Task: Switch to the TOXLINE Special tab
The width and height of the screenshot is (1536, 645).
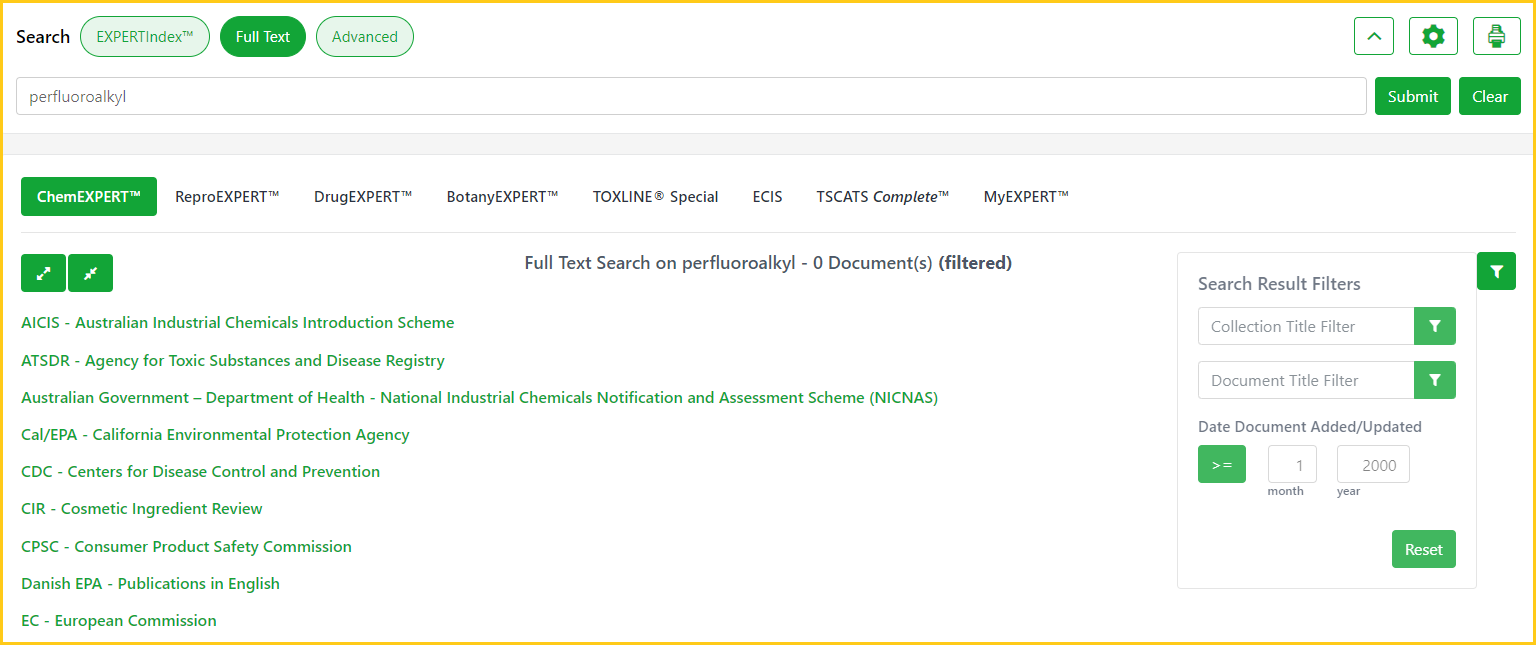Action: 655,196
